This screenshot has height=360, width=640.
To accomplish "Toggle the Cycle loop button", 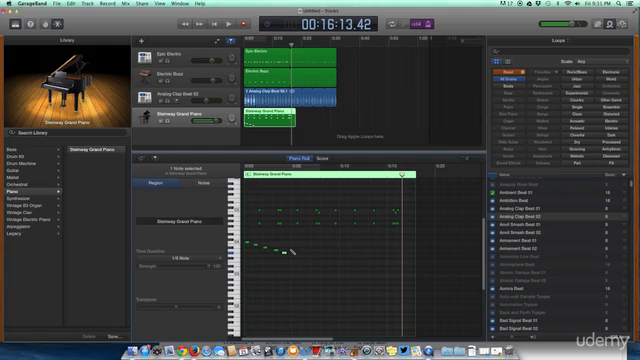I will coord(392,24).
